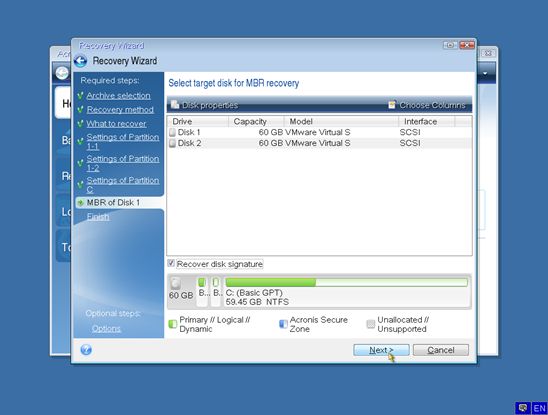Viewport: 548px width, 415px height.
Task: Open Settings of Partition 1-1 step
Action: [122, 141]
